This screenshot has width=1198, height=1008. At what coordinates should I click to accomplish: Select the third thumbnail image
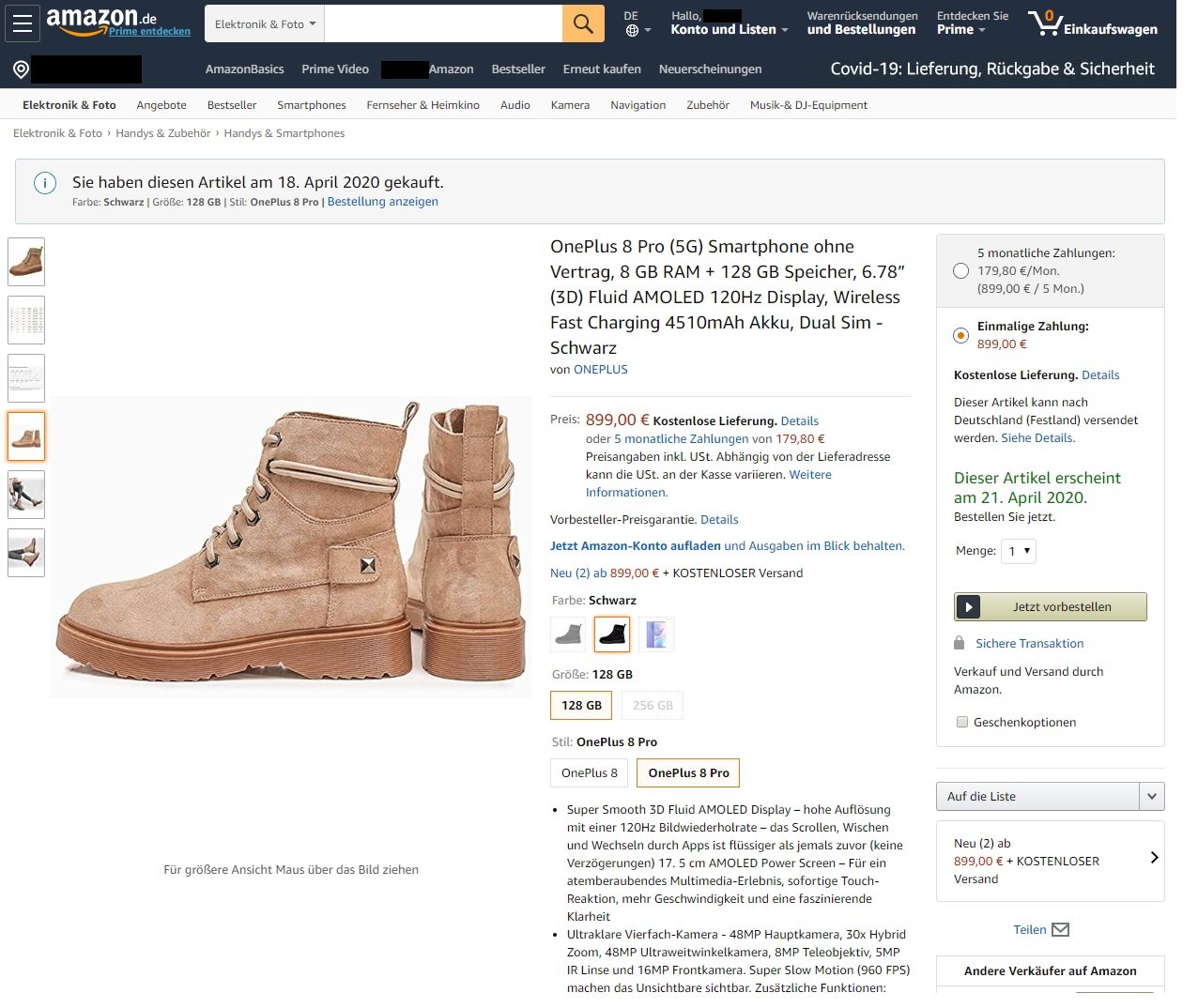pos(26,378)
